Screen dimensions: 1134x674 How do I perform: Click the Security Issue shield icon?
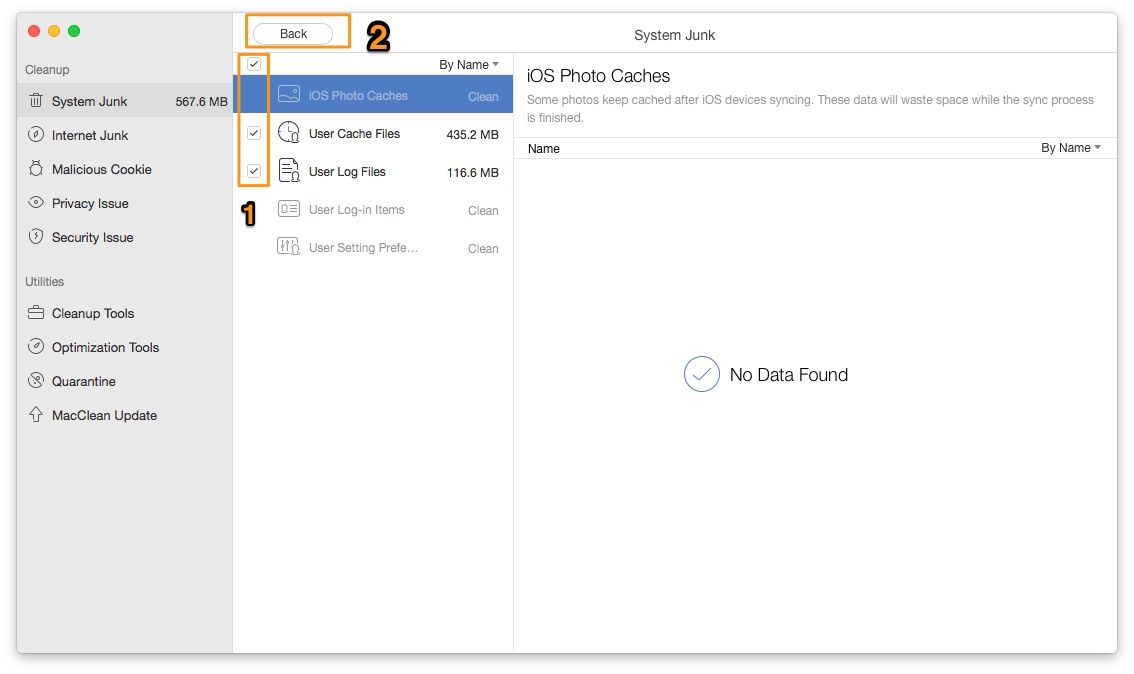pos(36,236)
